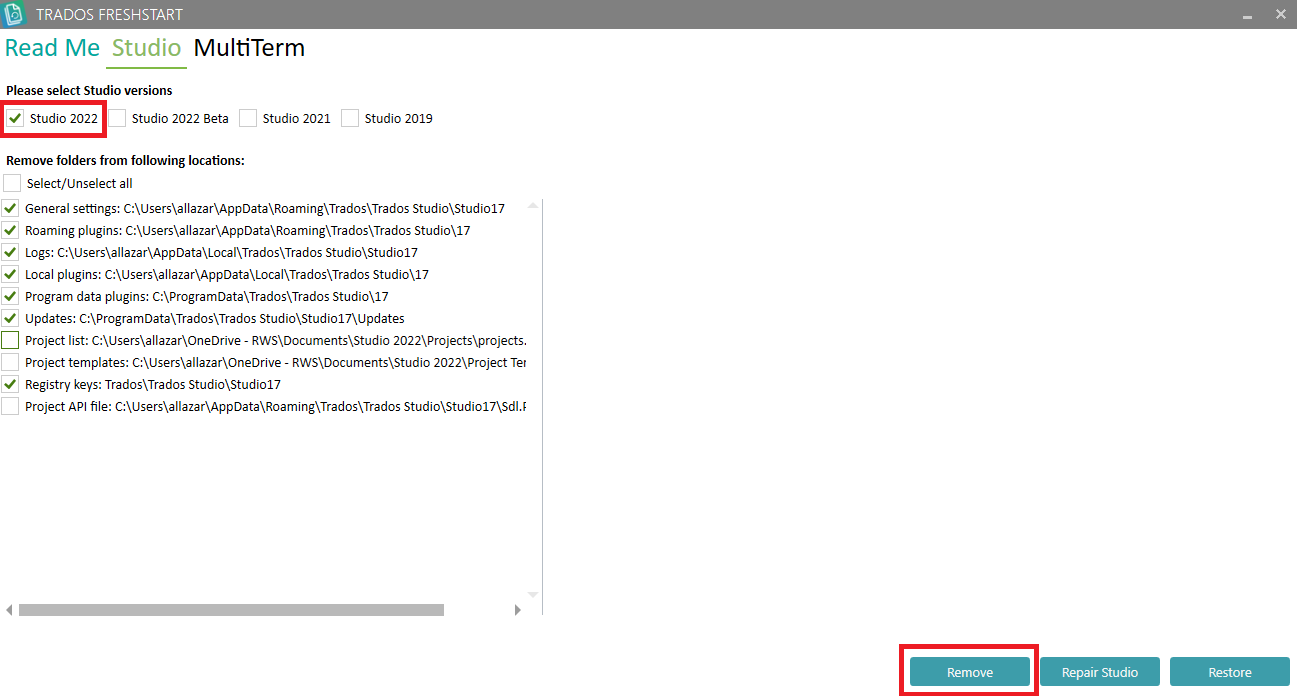Click the Restore button
This screenshot has width=1297, height=696.
pyautogui.click(x=1230, y=672)
